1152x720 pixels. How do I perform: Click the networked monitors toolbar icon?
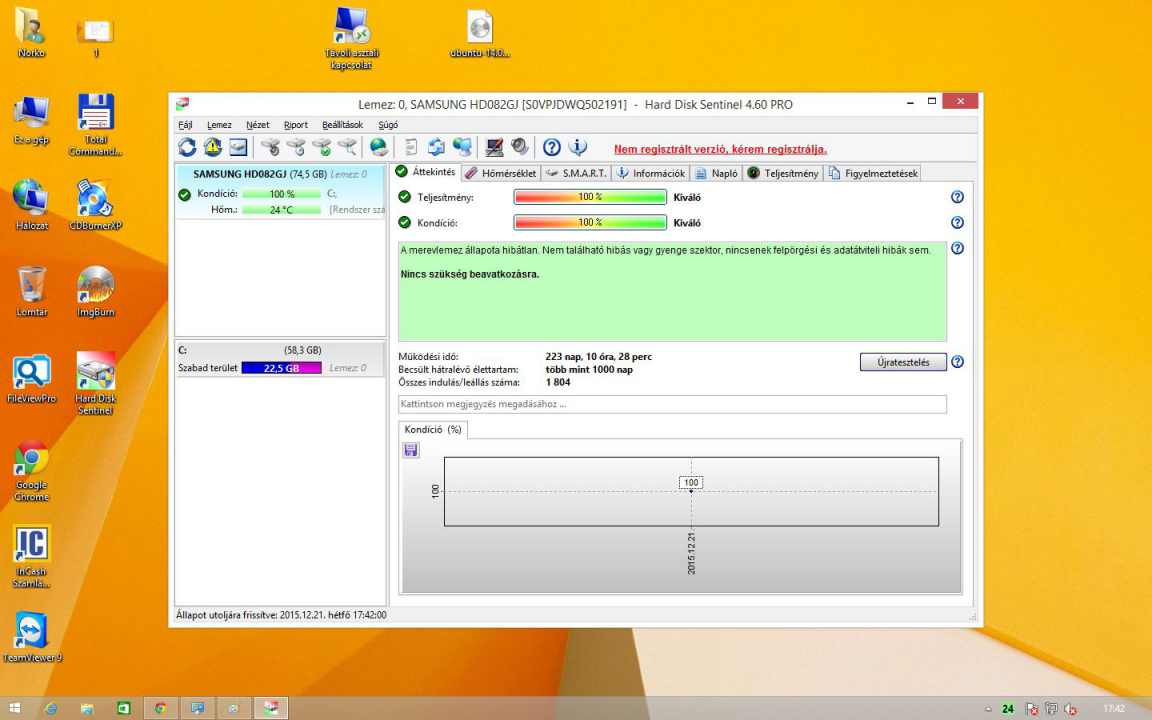click(x=462, y=148)
